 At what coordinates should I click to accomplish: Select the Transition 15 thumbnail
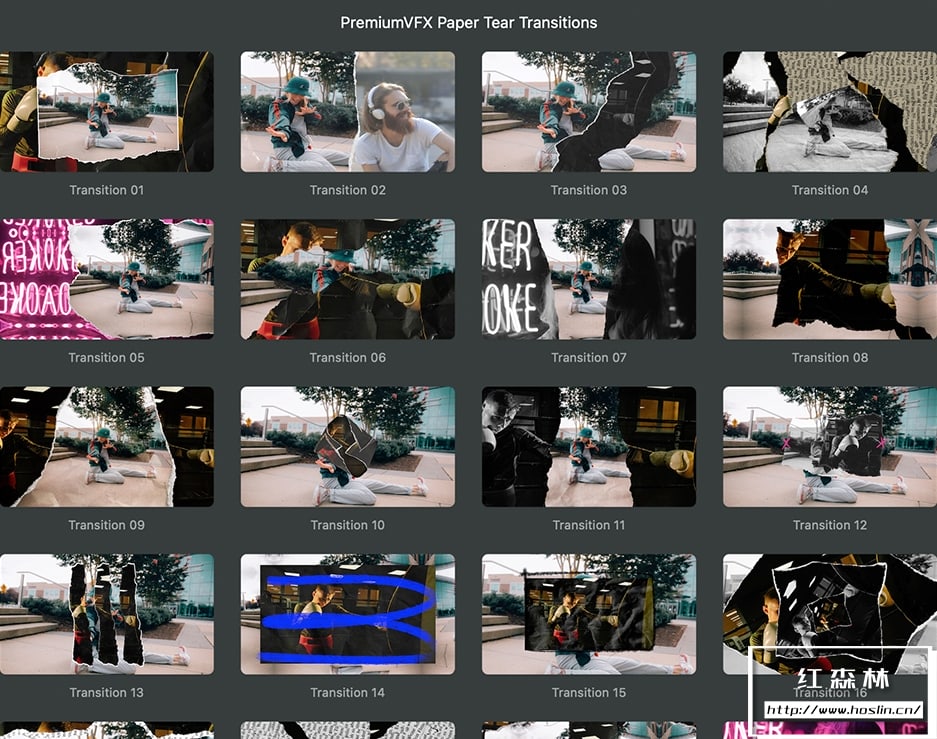pyautogui.click(x=589, y=614)
